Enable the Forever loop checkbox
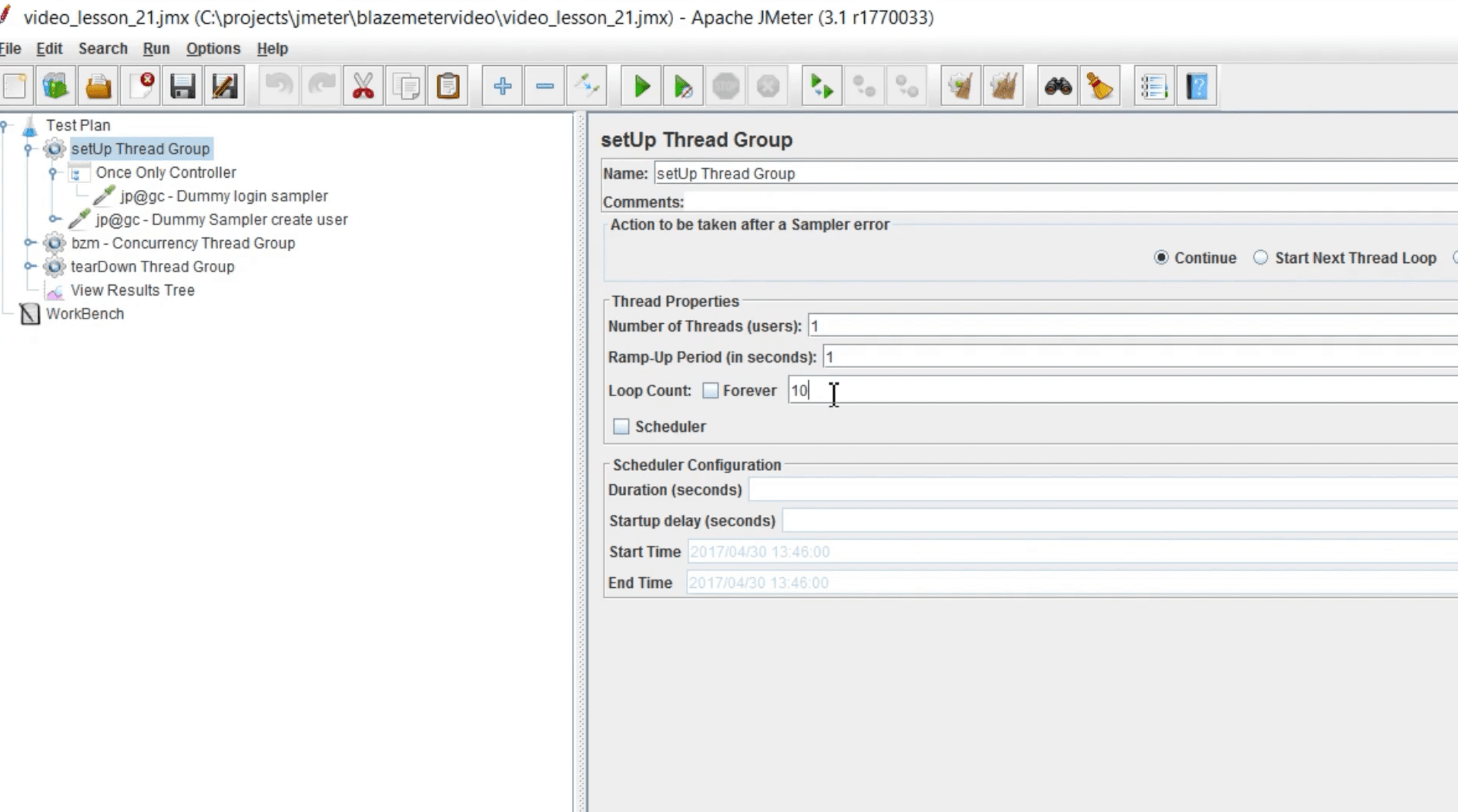1458x812 pixels. 711,391
